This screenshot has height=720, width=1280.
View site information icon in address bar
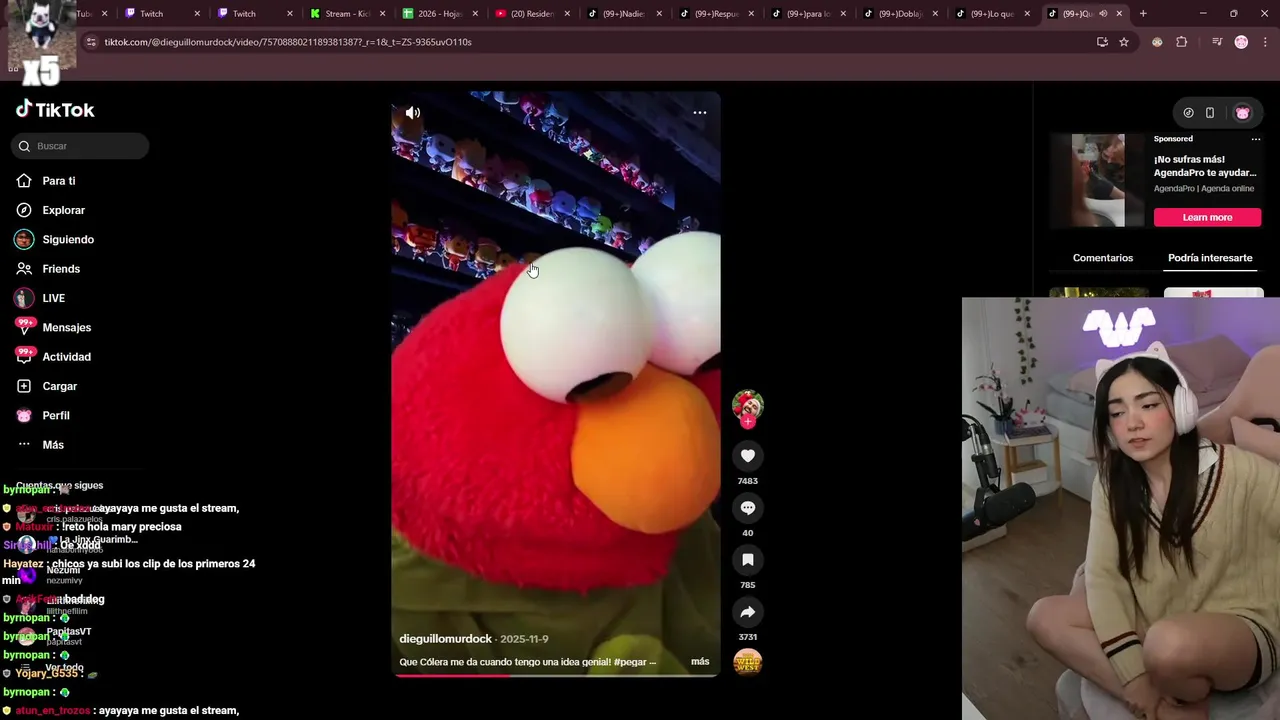coord(91,42)
